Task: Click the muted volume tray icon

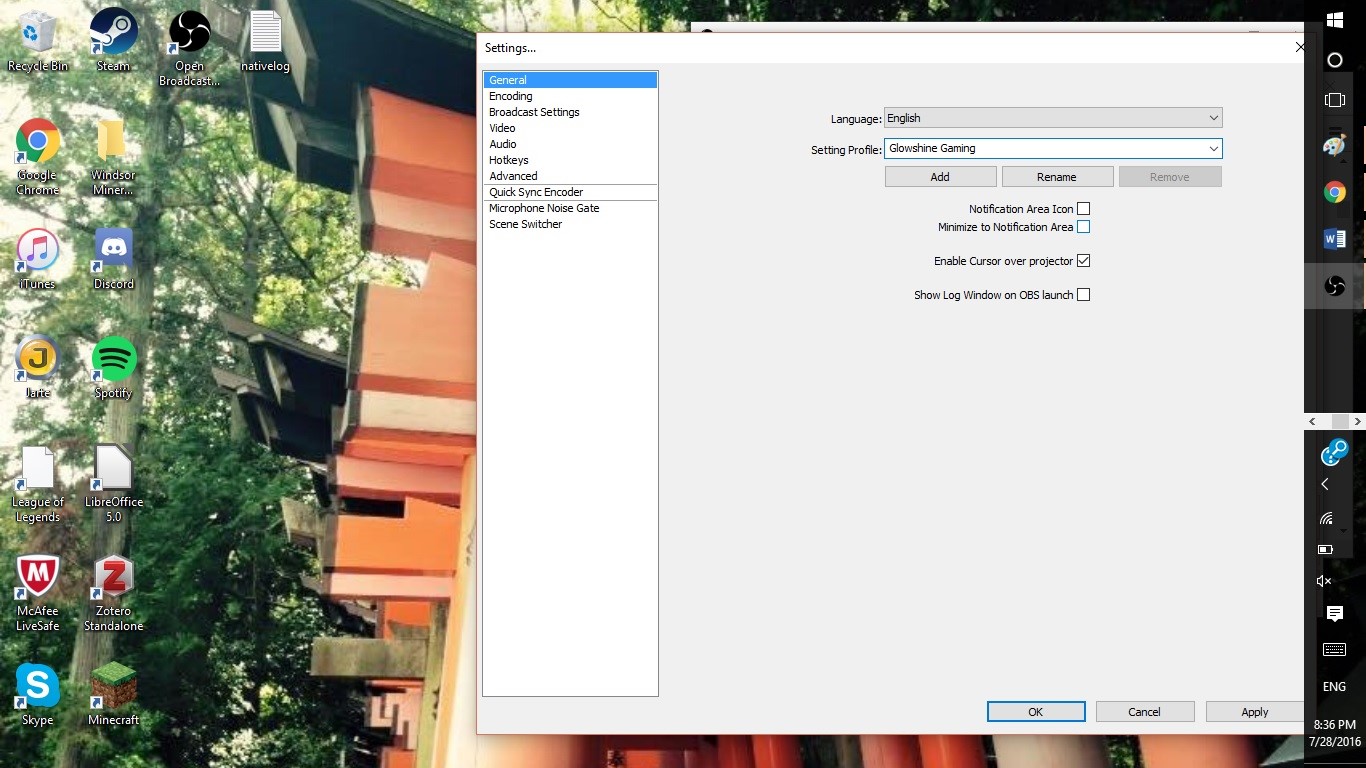Action: [1325, 581]
